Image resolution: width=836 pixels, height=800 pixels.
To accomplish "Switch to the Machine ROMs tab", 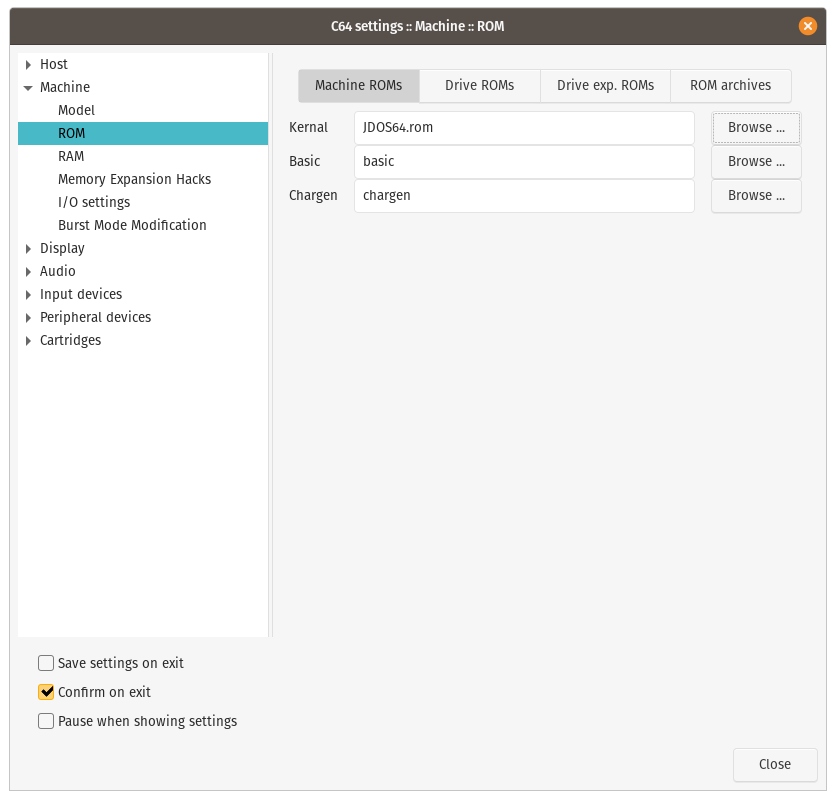I will 359,85.
